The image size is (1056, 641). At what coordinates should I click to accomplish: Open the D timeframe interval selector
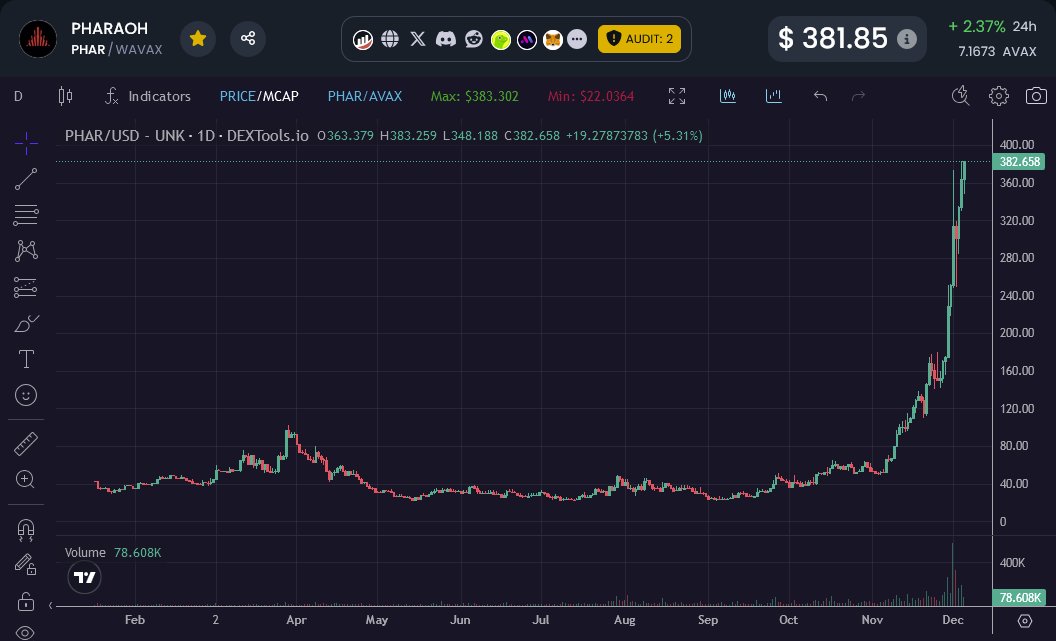pos(18,96)
